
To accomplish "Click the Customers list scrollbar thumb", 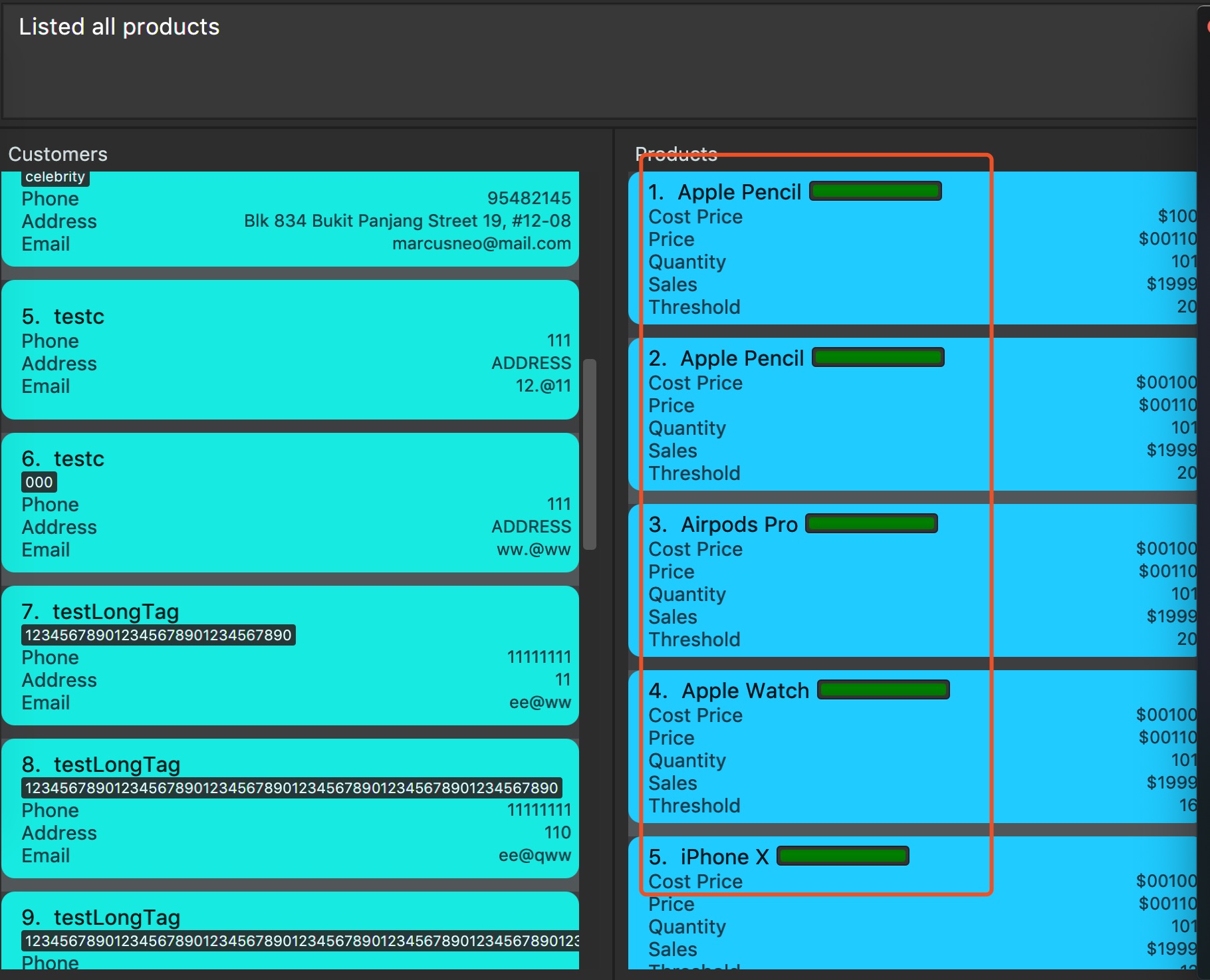I will 590,454.
